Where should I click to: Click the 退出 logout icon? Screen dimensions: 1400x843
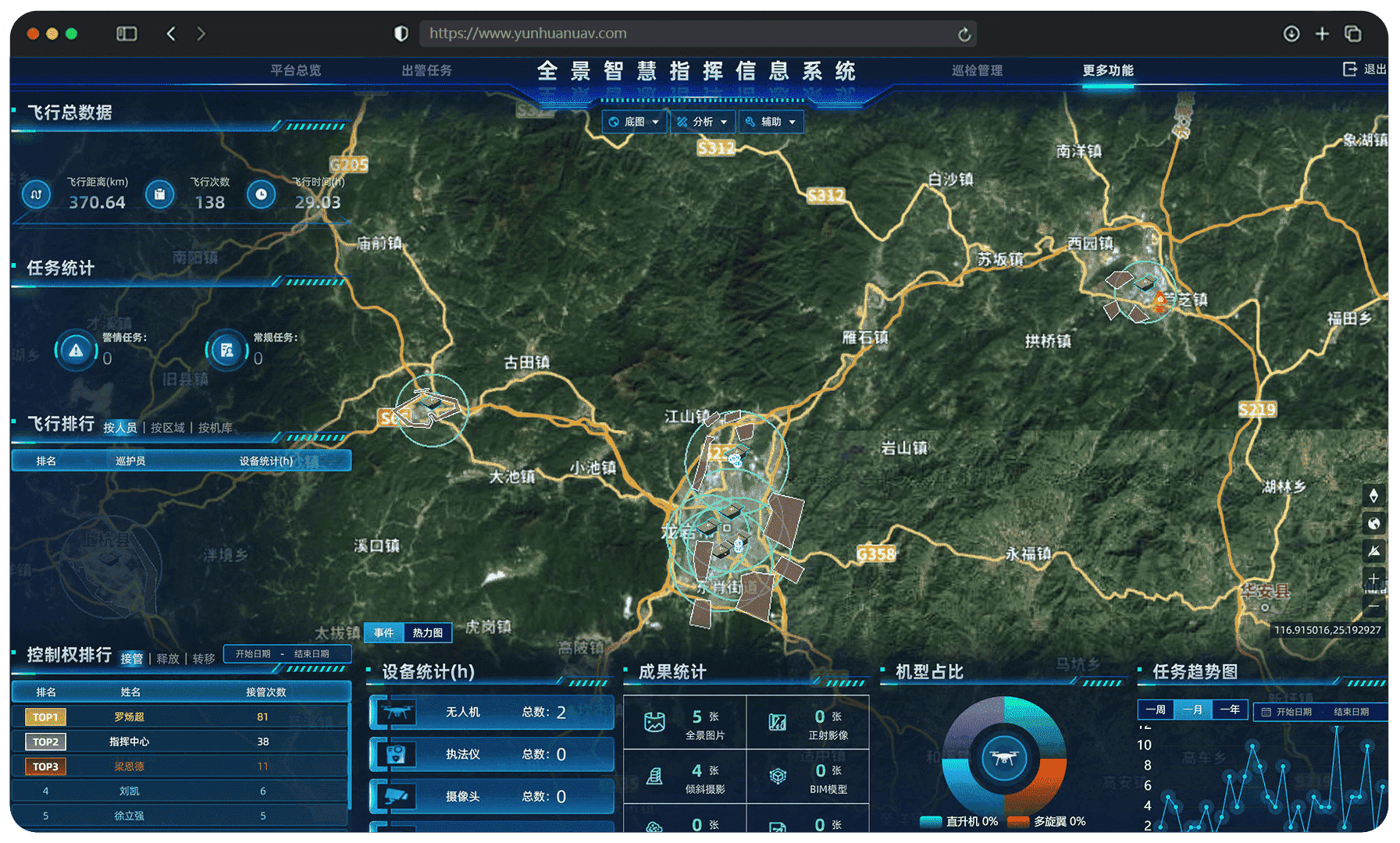coord(1349,69)
